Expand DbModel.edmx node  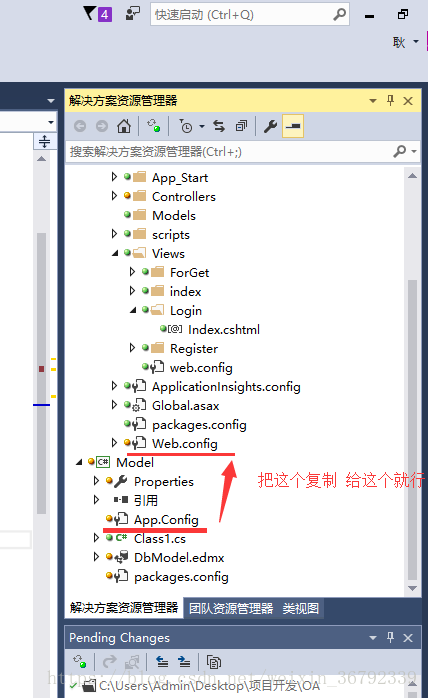coord(96,556)
